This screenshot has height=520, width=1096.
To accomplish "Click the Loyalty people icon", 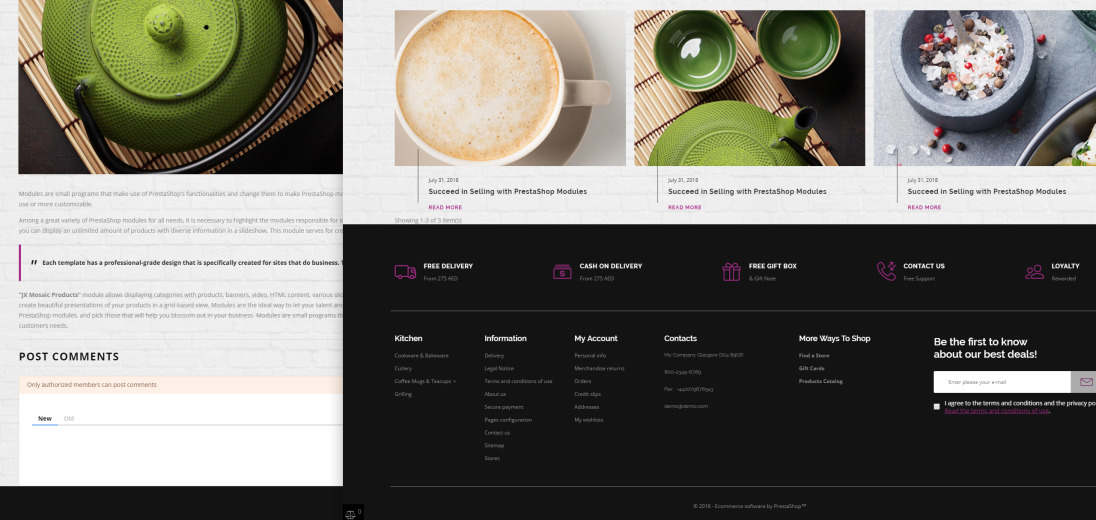I will click(x=1034, y=272).
